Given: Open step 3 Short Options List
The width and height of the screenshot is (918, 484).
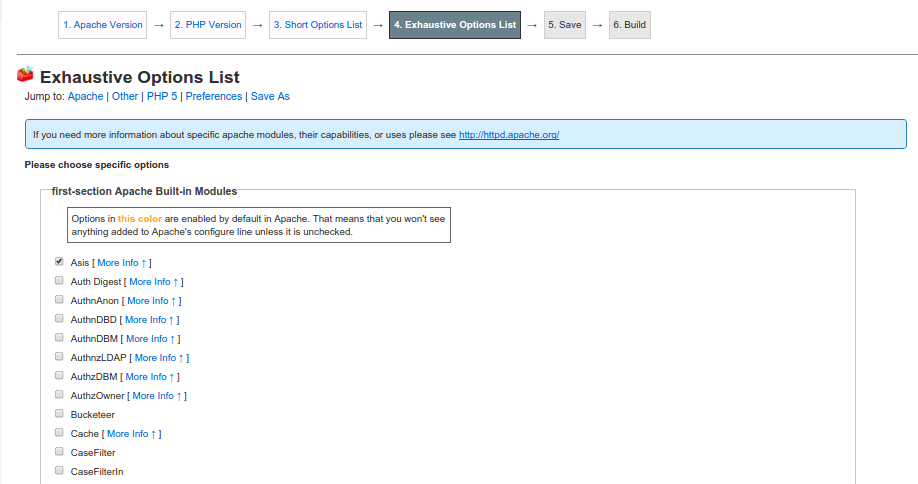Looking at the screenshot, I should point(317,25).
